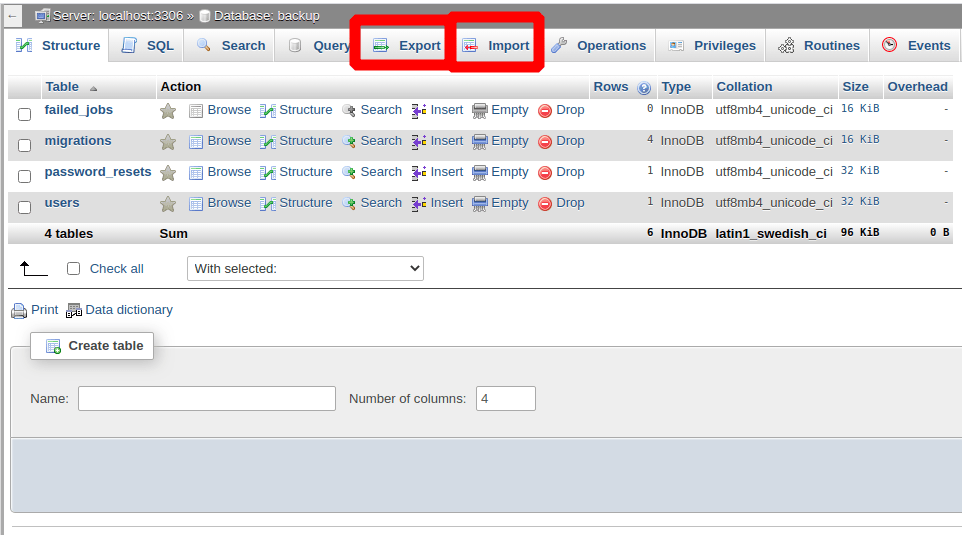Screen dimensions: 962x535
Task: Tick the migrations table checkbox
Action: tap(25, 145)
